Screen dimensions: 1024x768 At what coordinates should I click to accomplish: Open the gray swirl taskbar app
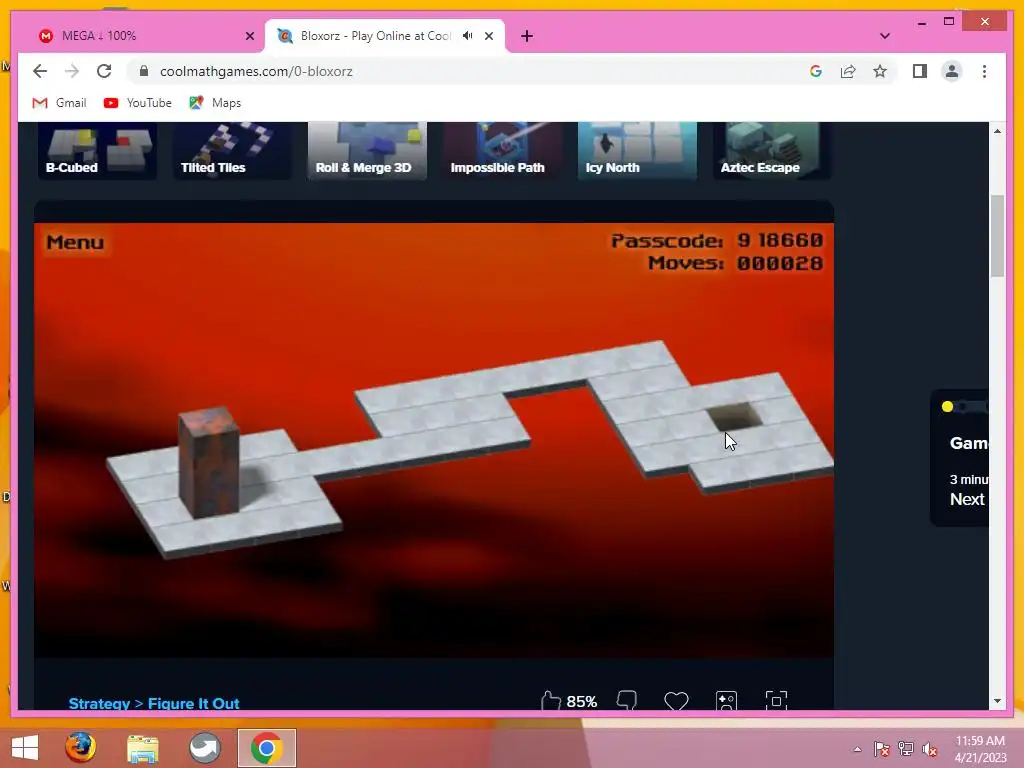204,748
